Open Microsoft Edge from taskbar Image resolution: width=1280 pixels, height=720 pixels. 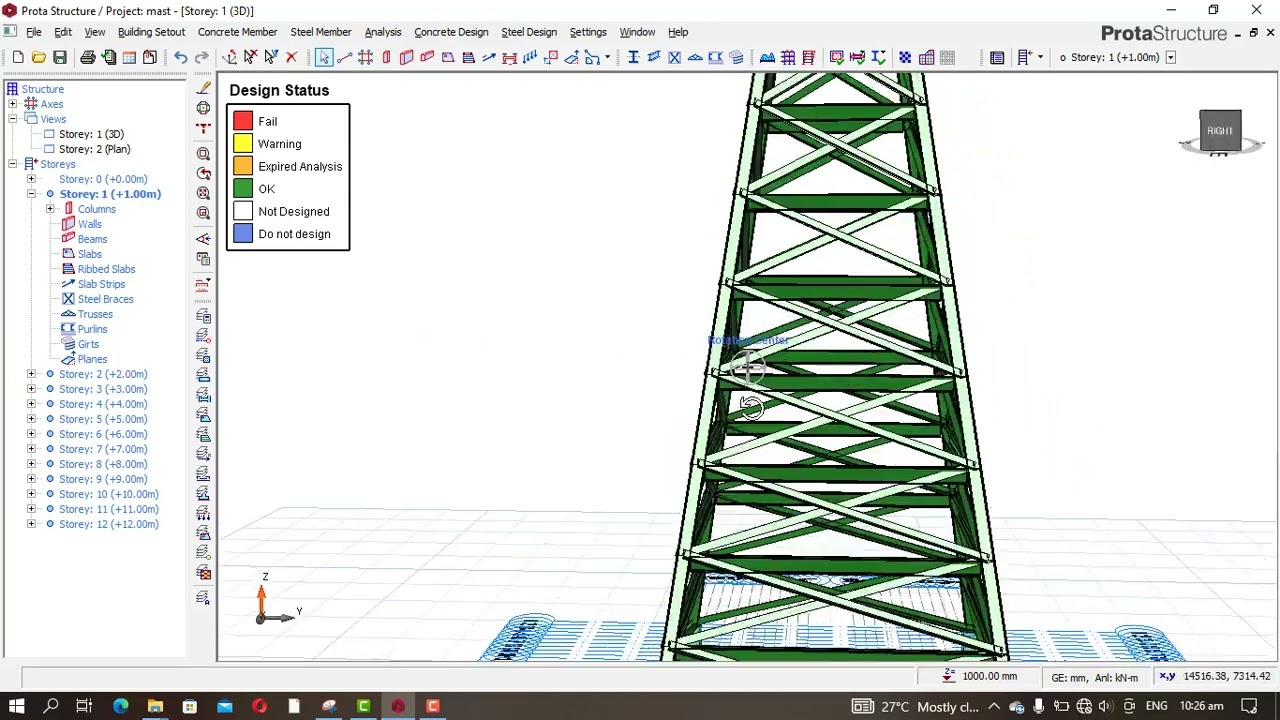pyautogui.click(x=120, y=706)
